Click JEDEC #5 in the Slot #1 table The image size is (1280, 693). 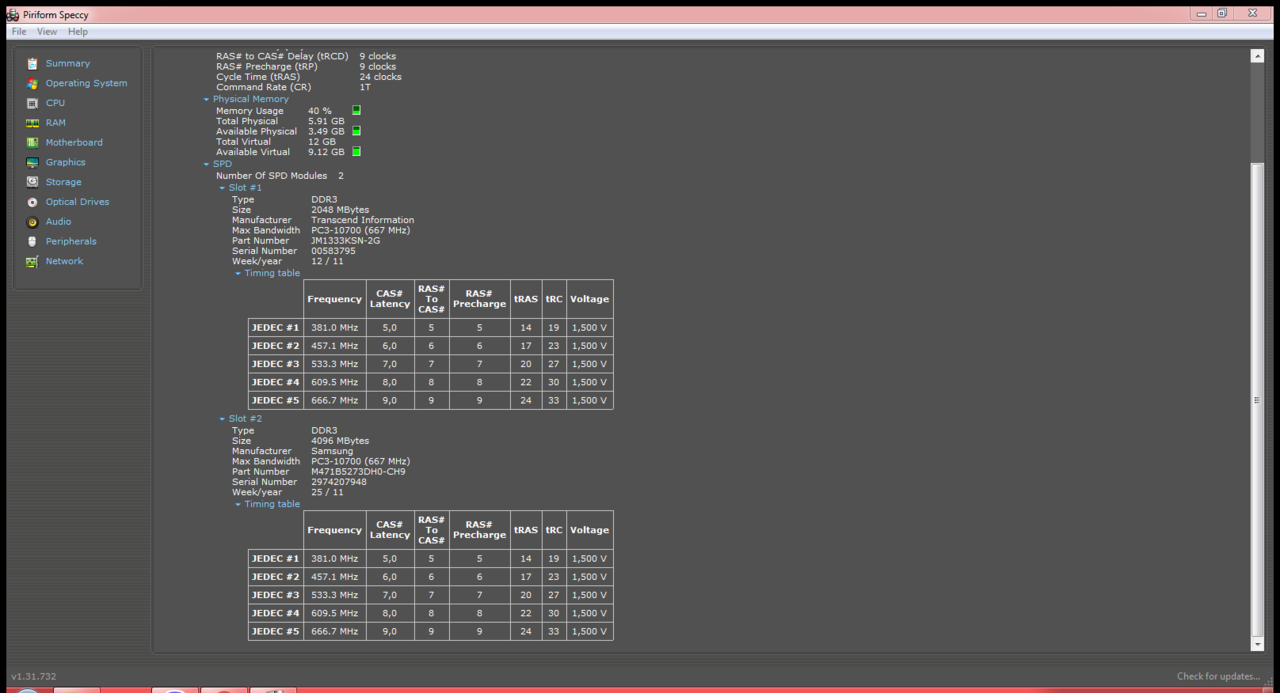(x=275, y=400)
